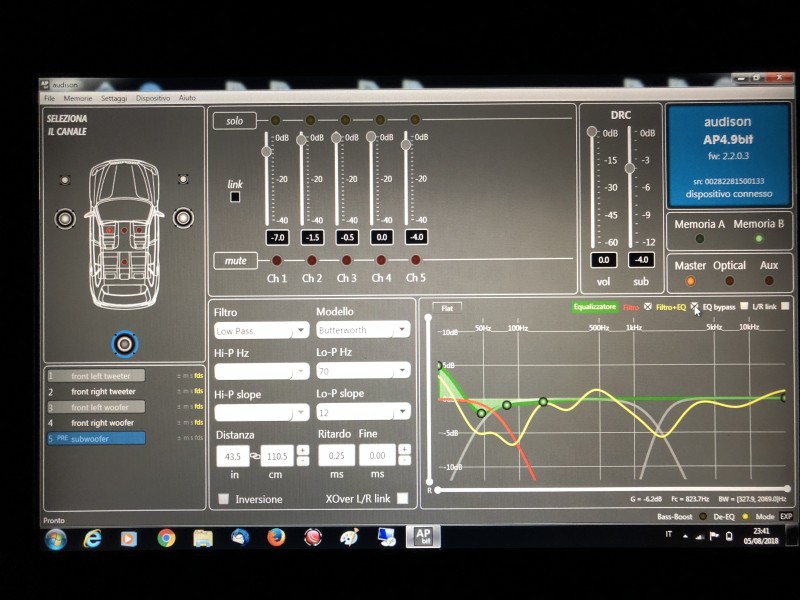The image size is (800, 600).
Task: Select front right tweeter channel row
Action: 96,392
